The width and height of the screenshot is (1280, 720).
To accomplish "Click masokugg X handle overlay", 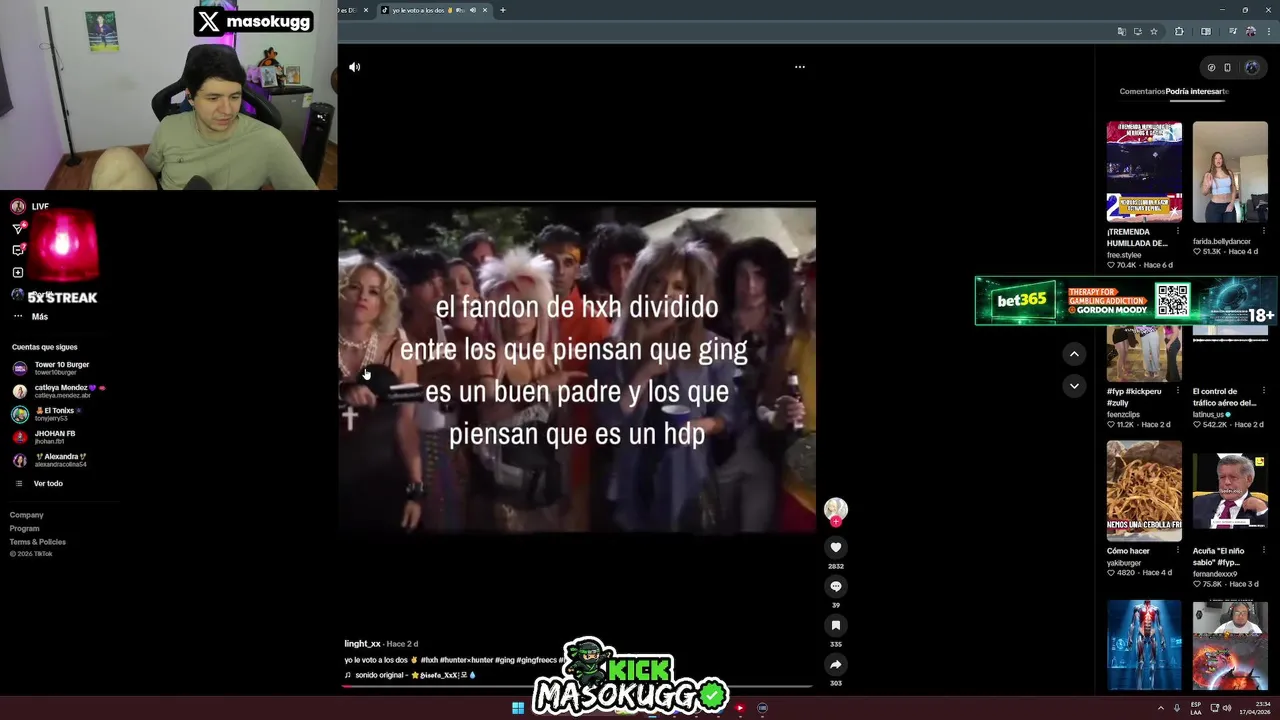I will tap(253, 21).
